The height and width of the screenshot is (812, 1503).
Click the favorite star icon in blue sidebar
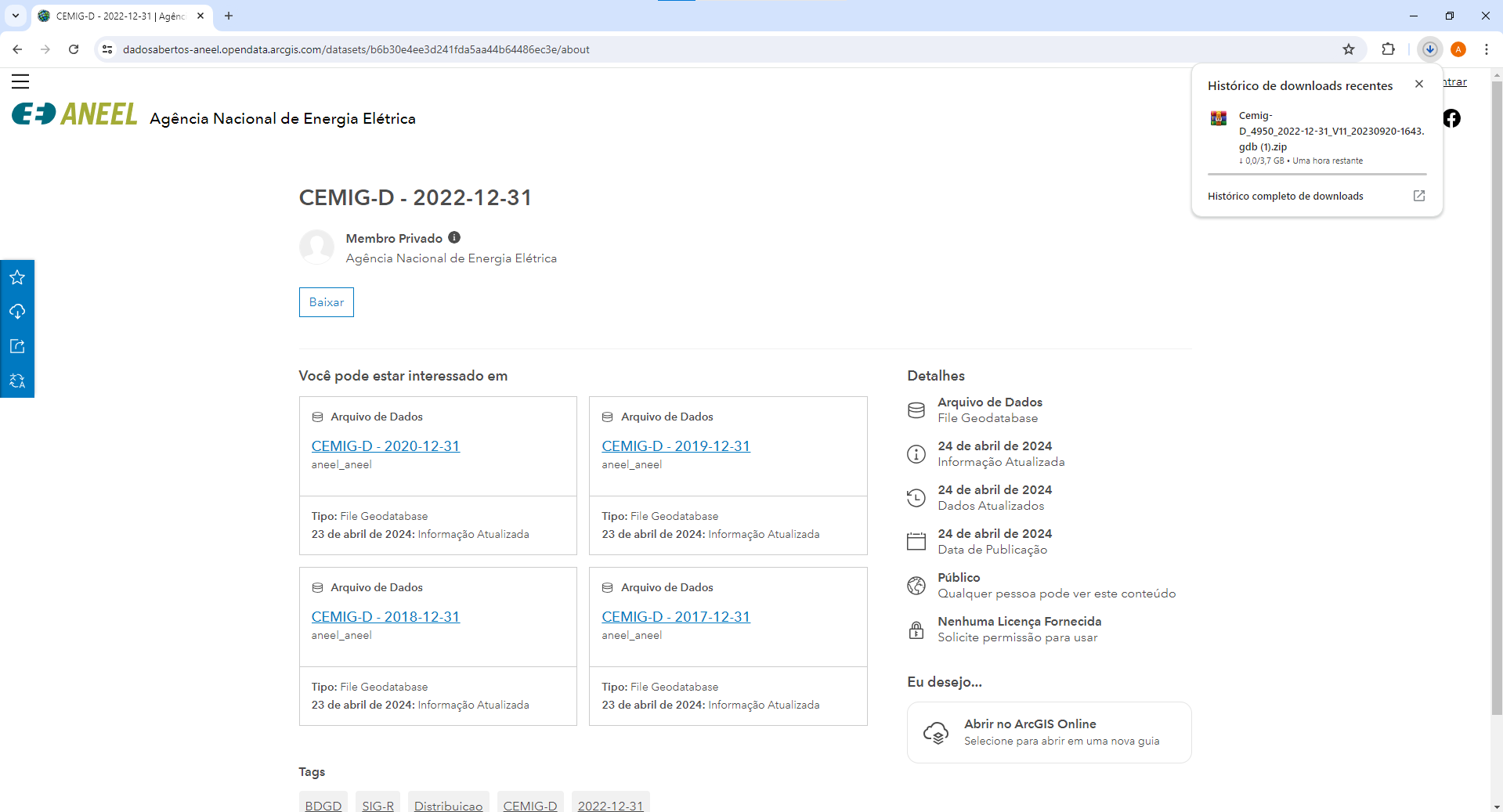coord(17,277)
